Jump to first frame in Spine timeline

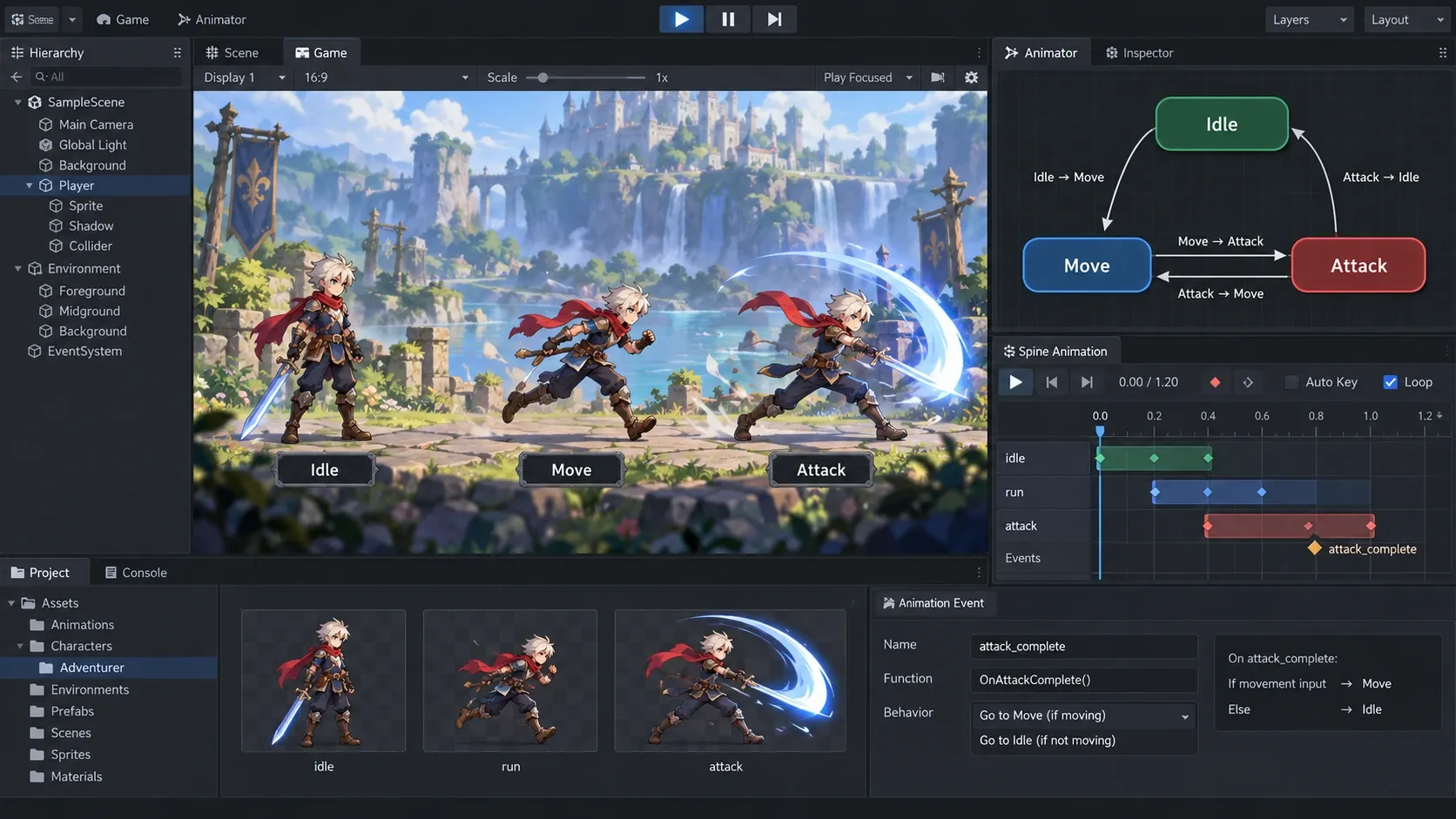(x=1051, y=382)
